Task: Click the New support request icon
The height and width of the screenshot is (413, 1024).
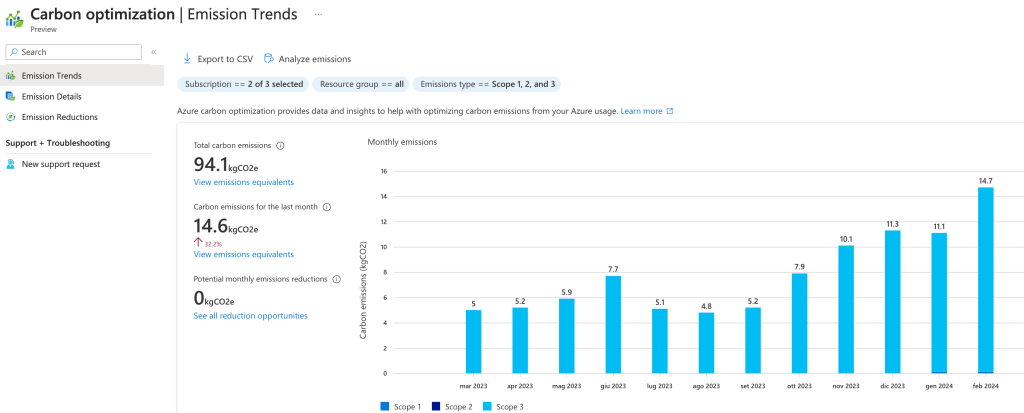Action: coord(11,164)
